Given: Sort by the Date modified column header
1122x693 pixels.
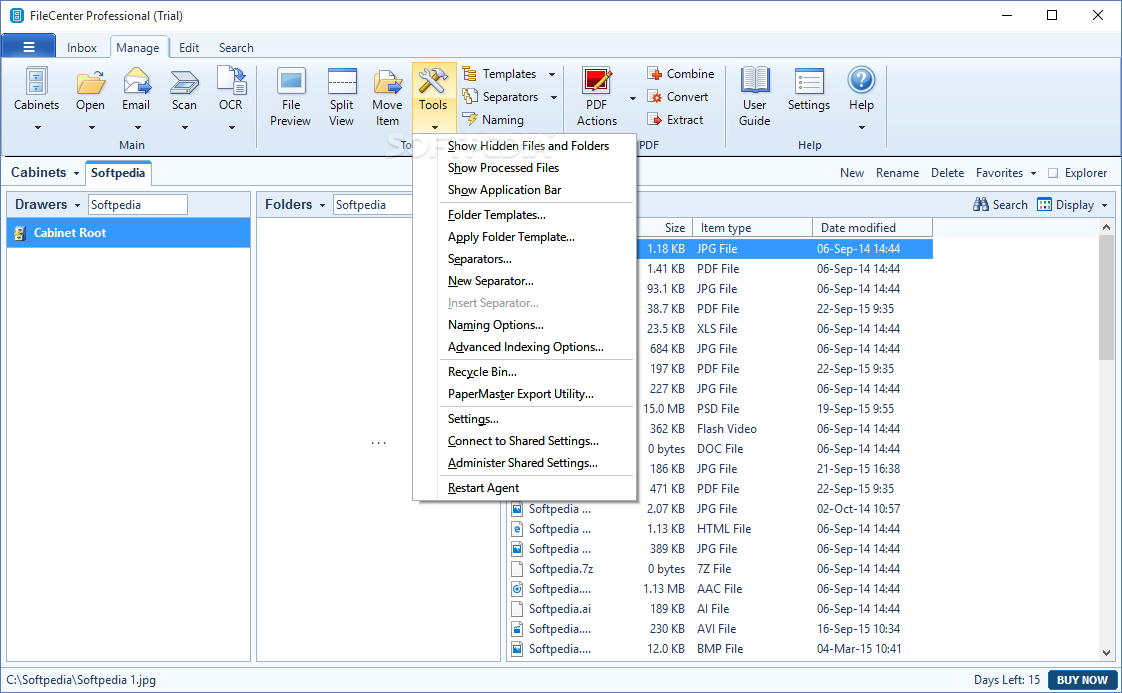Looking at the screenshot, I should point(872,228).
